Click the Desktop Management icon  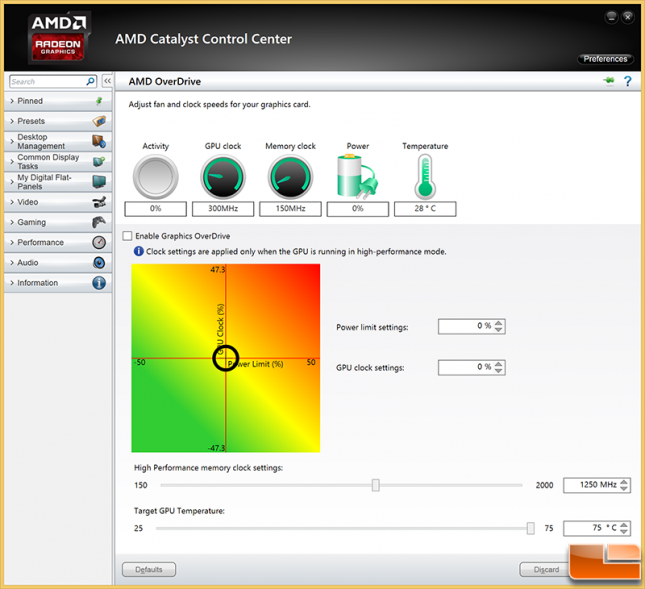(99, 141)
